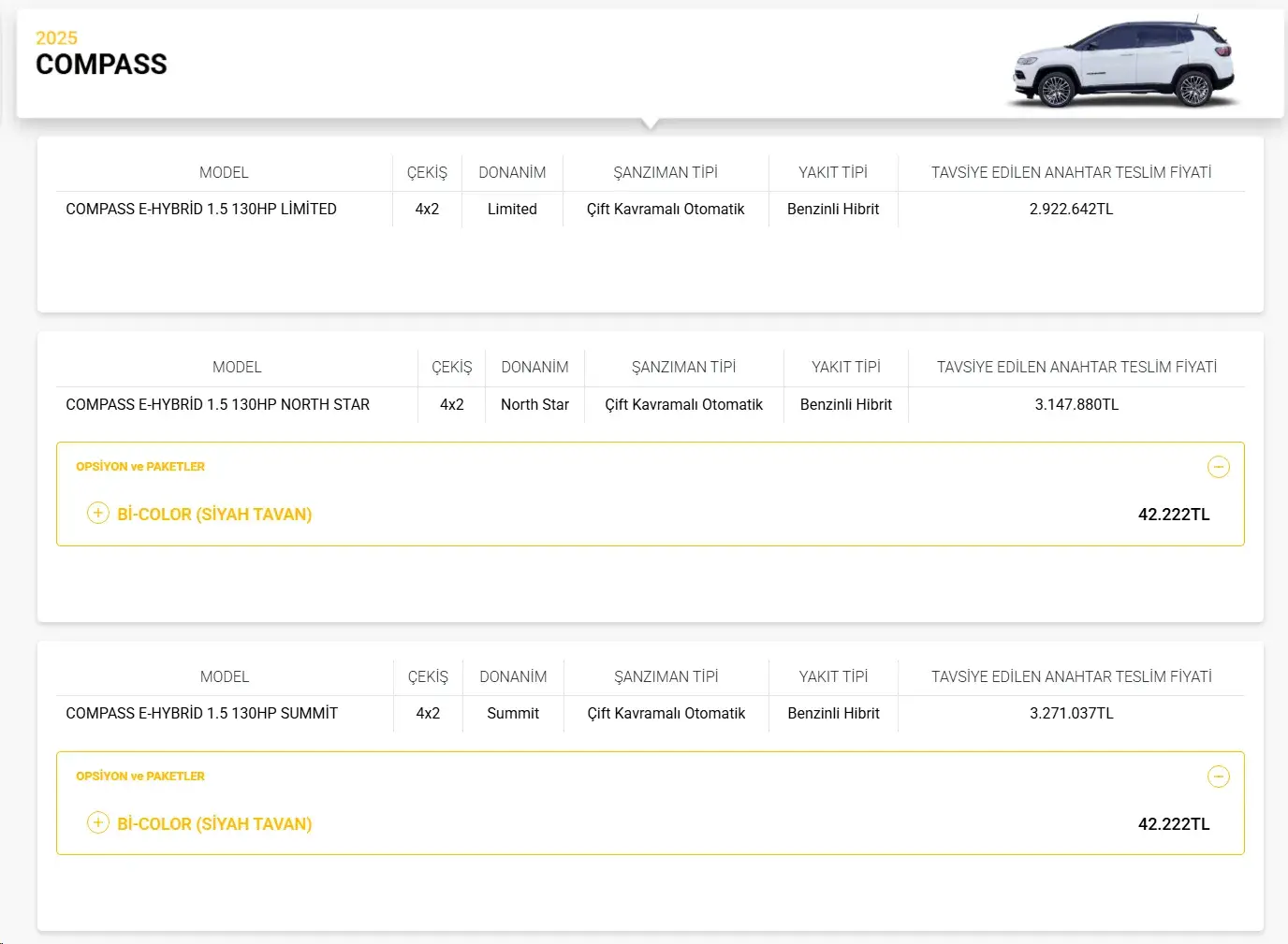Image resolution: width=1288 pixels, height=944 pixels.
Task: Click the Tavsiye Edilen Anahtar Teslim Fiyatı header in Limited table
Action: coord(1072,172)
